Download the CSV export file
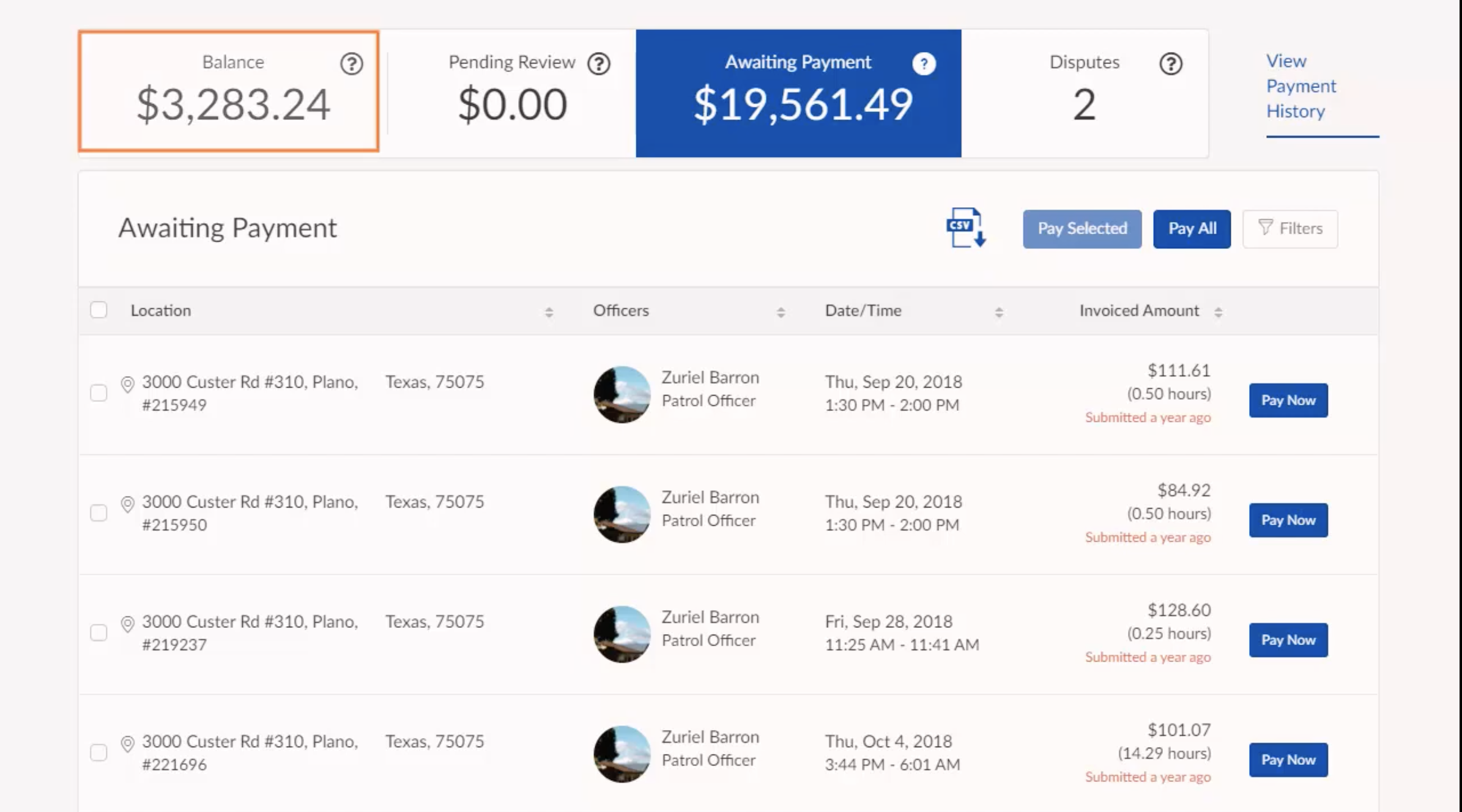 pyautogui.click(x=966, y=228)
